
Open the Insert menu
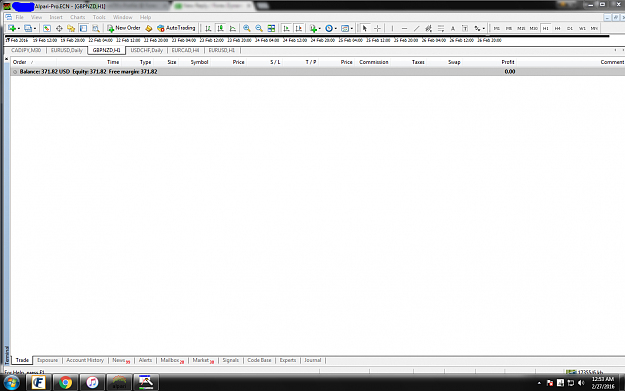56,17
